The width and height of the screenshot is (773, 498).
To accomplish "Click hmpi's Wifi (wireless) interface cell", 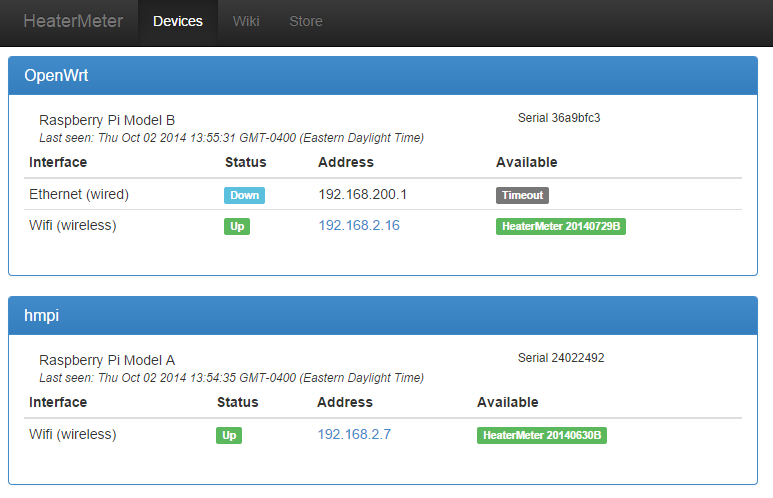I will 72,434.
